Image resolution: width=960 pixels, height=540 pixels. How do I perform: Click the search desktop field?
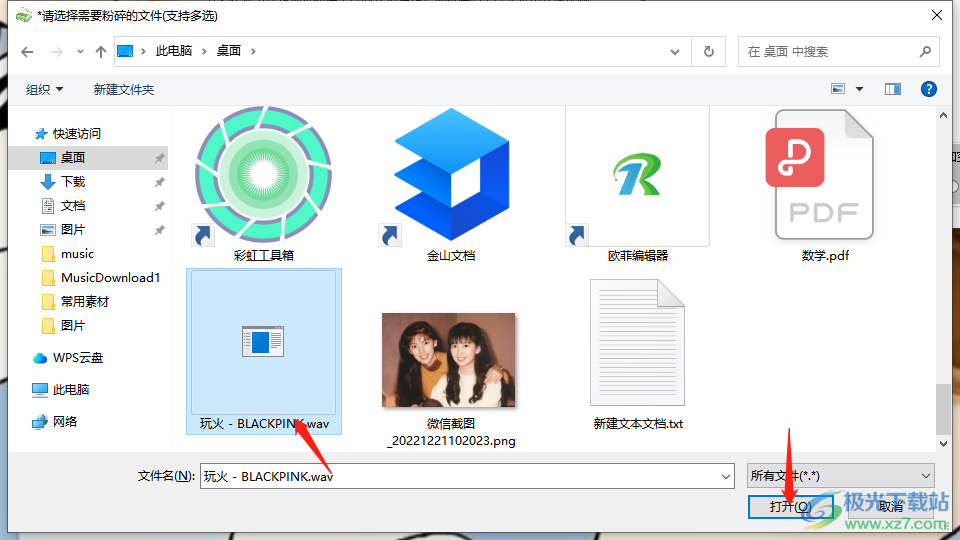(838, 51)
